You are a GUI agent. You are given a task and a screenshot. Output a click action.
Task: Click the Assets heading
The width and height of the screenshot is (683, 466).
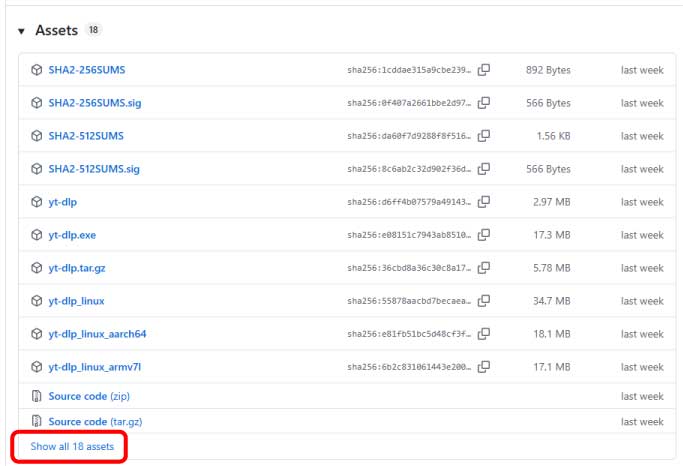click(x=57, y=30)
